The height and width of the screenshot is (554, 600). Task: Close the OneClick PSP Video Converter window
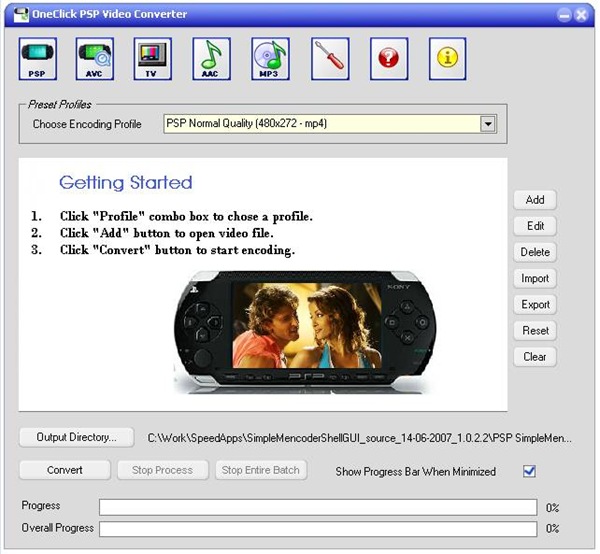(x=581, y=15)
